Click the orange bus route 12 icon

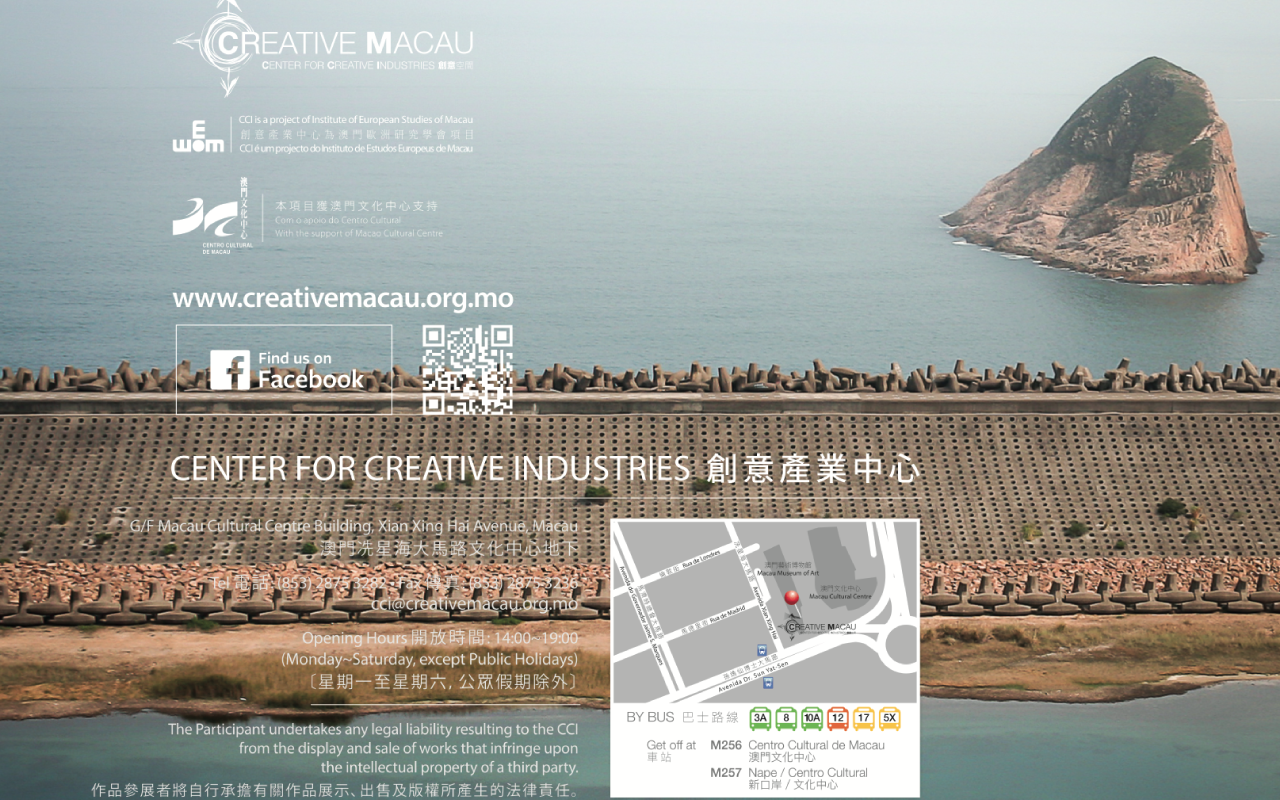tap(838, 719)
